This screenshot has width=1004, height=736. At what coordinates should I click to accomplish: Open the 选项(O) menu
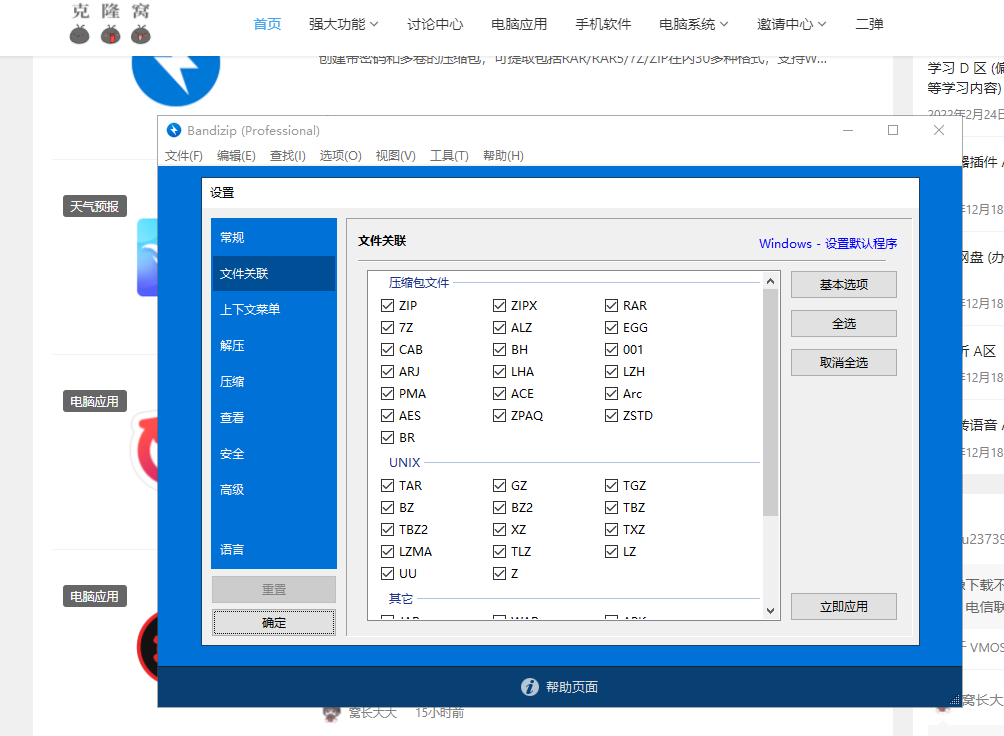click(341, 156)
